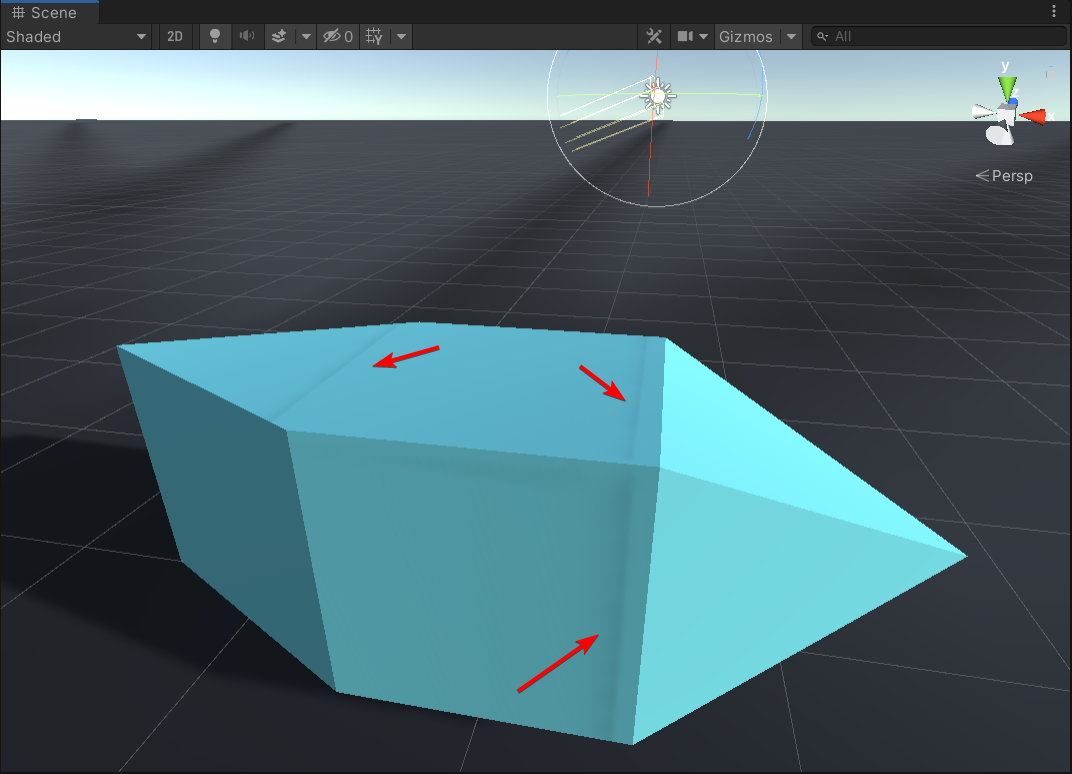
Task: Click the Gizmos button
Action: pyautogui.click(x=746, y=36)
